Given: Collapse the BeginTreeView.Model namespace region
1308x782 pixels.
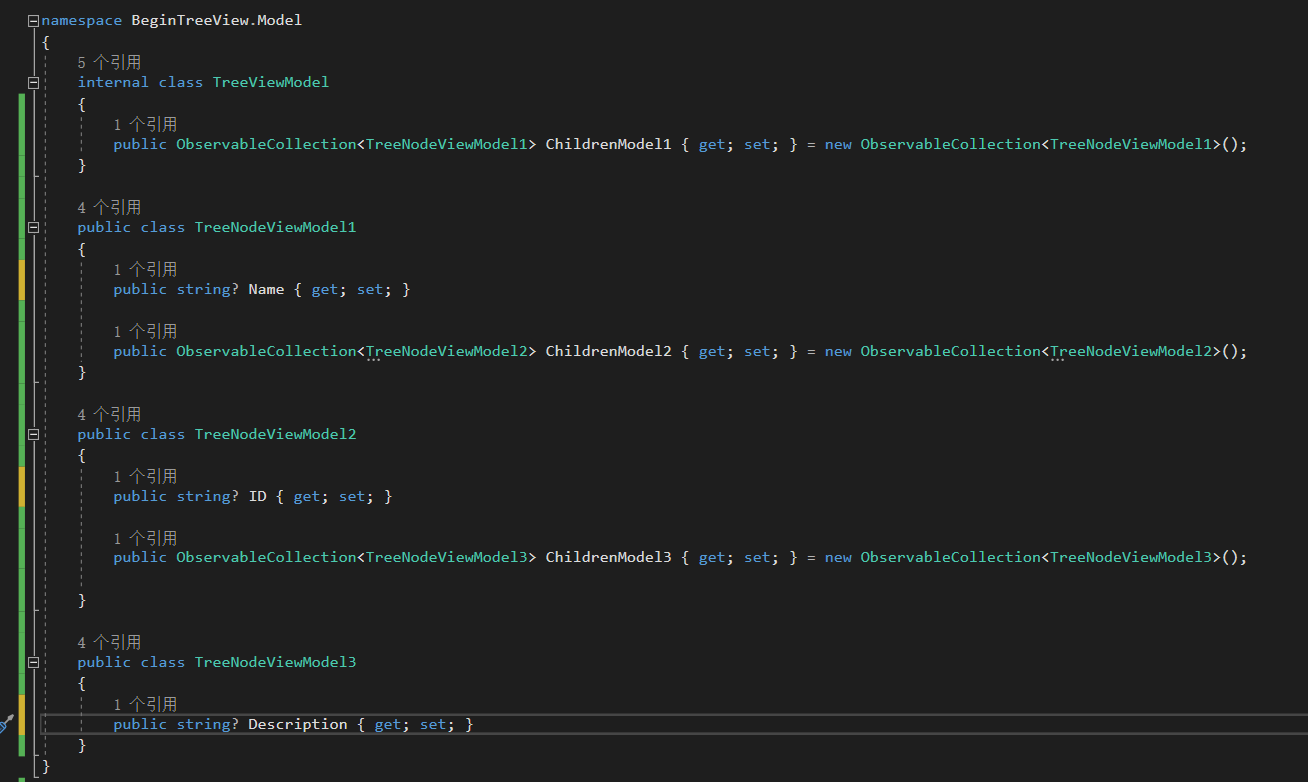Looking at the screenshot, I should (x=31, y=19).
